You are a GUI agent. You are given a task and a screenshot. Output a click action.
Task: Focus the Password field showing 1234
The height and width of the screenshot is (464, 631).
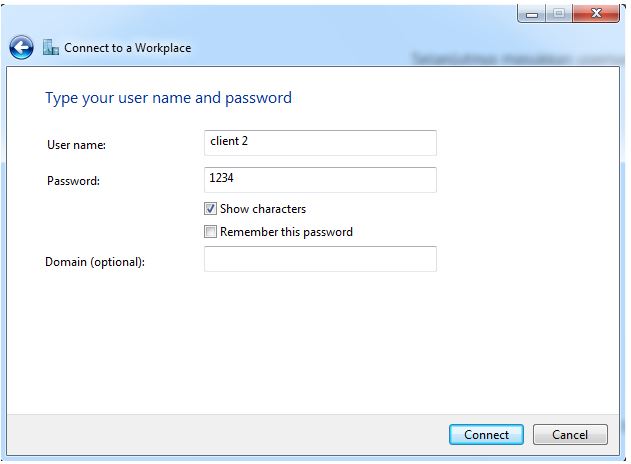click(x=320, y=179)
